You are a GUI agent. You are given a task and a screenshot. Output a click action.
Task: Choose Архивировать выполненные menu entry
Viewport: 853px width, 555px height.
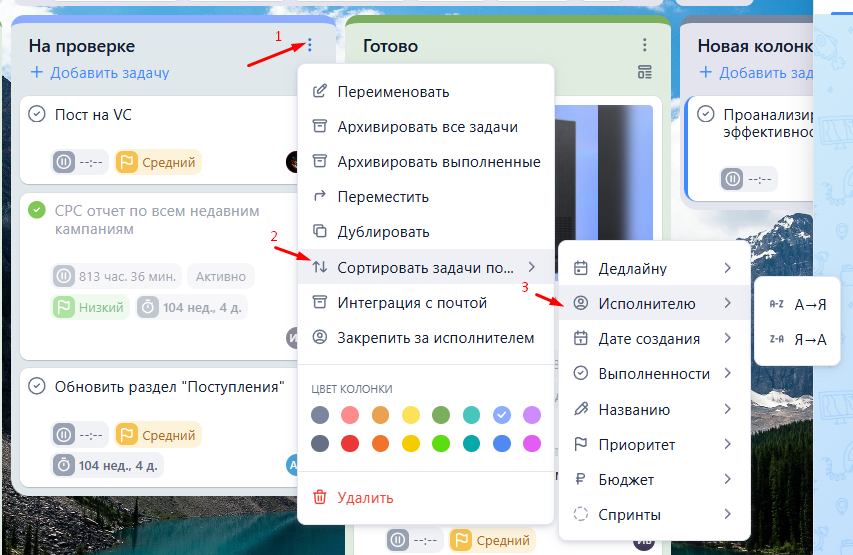tap(426, 162)
